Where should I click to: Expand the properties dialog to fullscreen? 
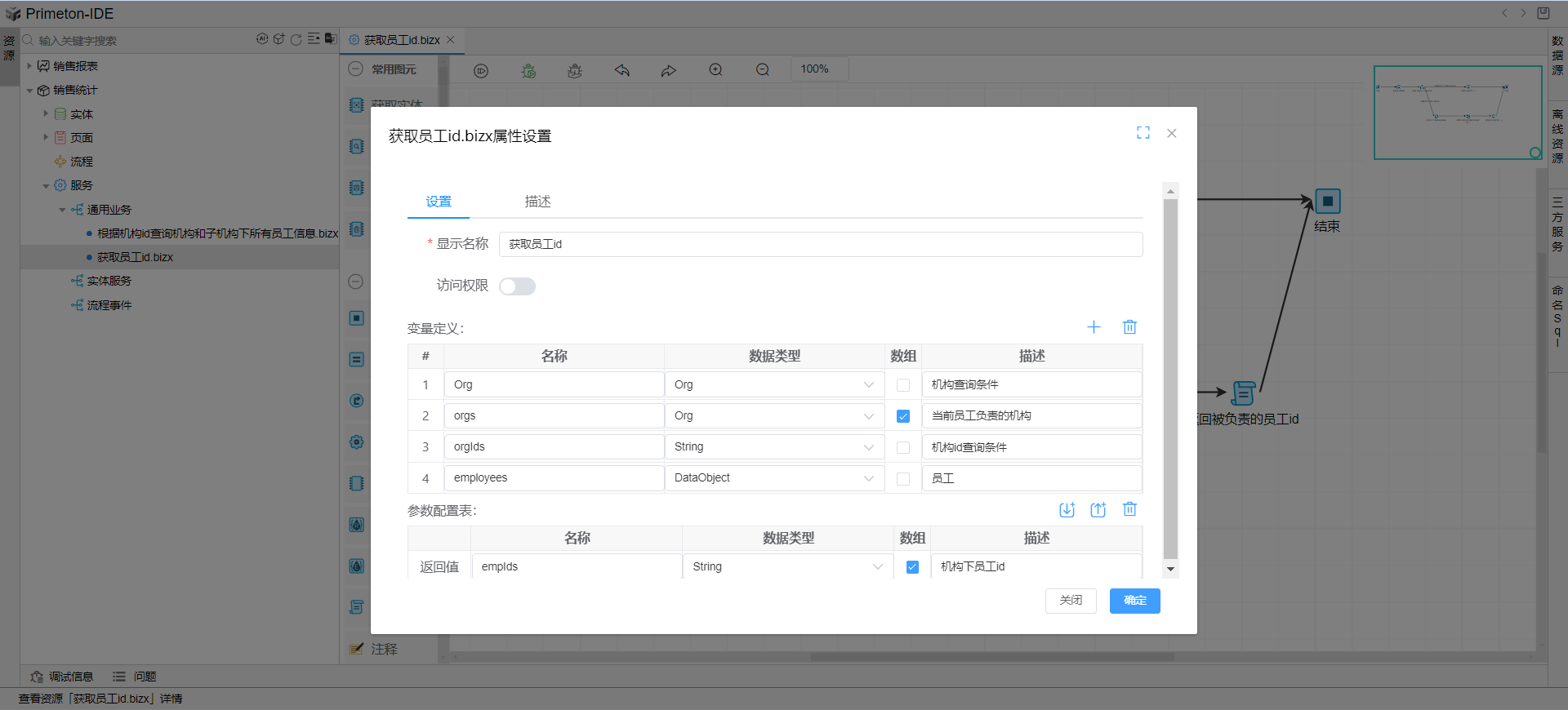tap(1143, 133)
